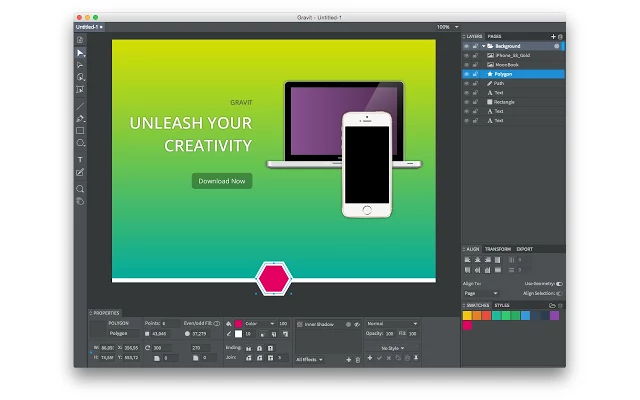Choose the Ellipse shape tool
This screenshot has width=640, height=400.
[80, 143]
